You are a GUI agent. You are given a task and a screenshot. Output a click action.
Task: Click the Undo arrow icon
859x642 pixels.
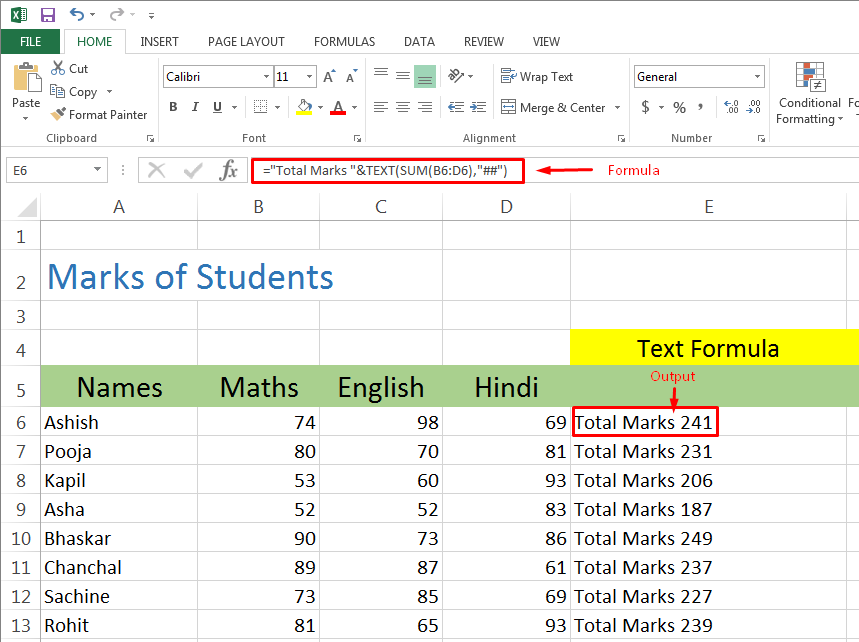[x=78, y=15]
